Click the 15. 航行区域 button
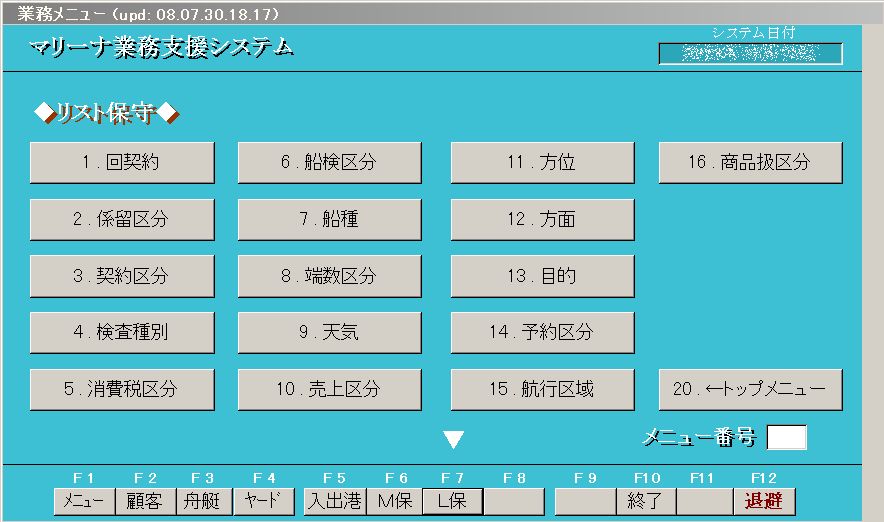 (542, 390)
